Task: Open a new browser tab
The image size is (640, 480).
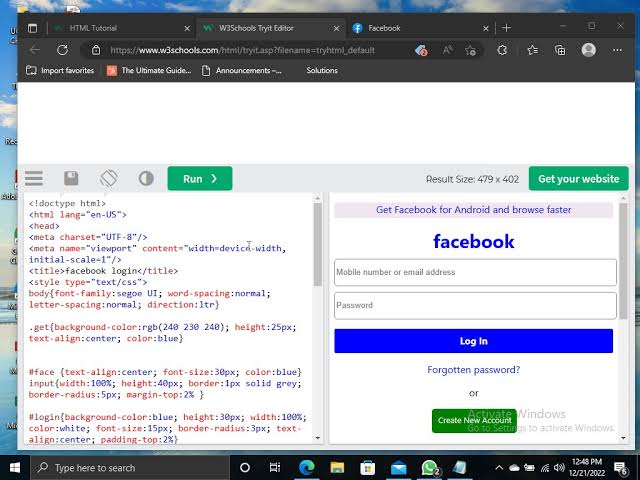Action: 507,28
